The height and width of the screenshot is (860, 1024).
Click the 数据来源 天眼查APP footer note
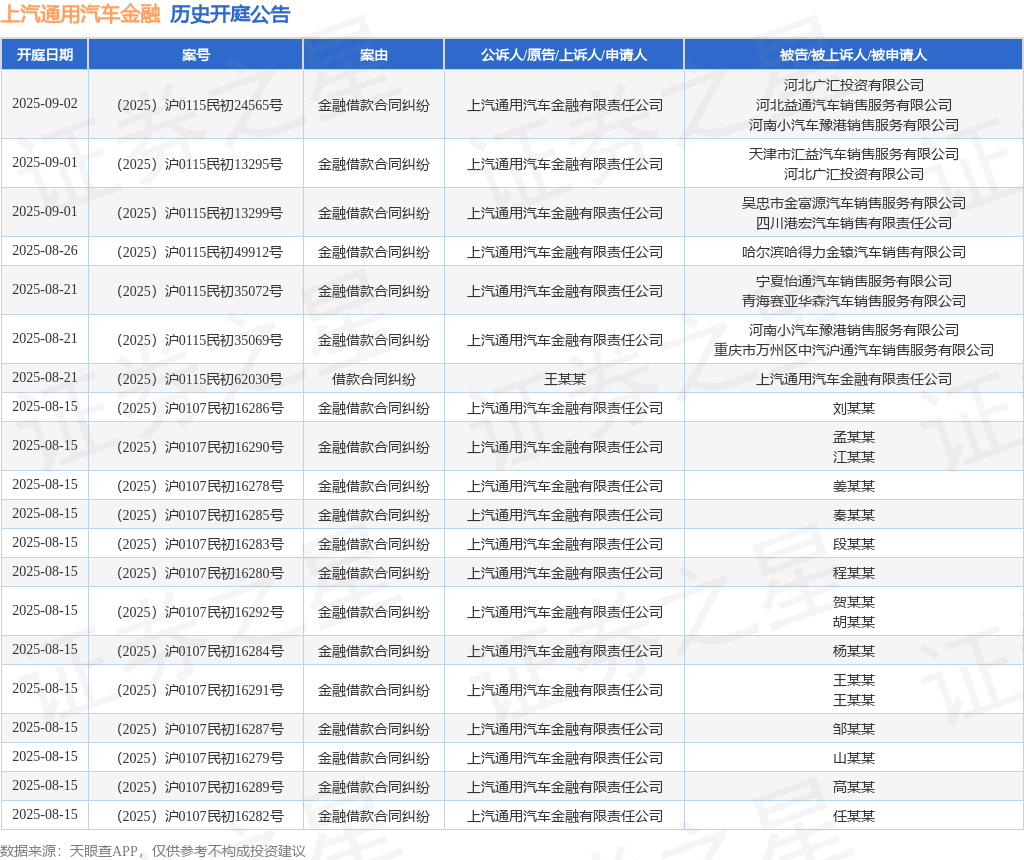[x=153, y=851]
